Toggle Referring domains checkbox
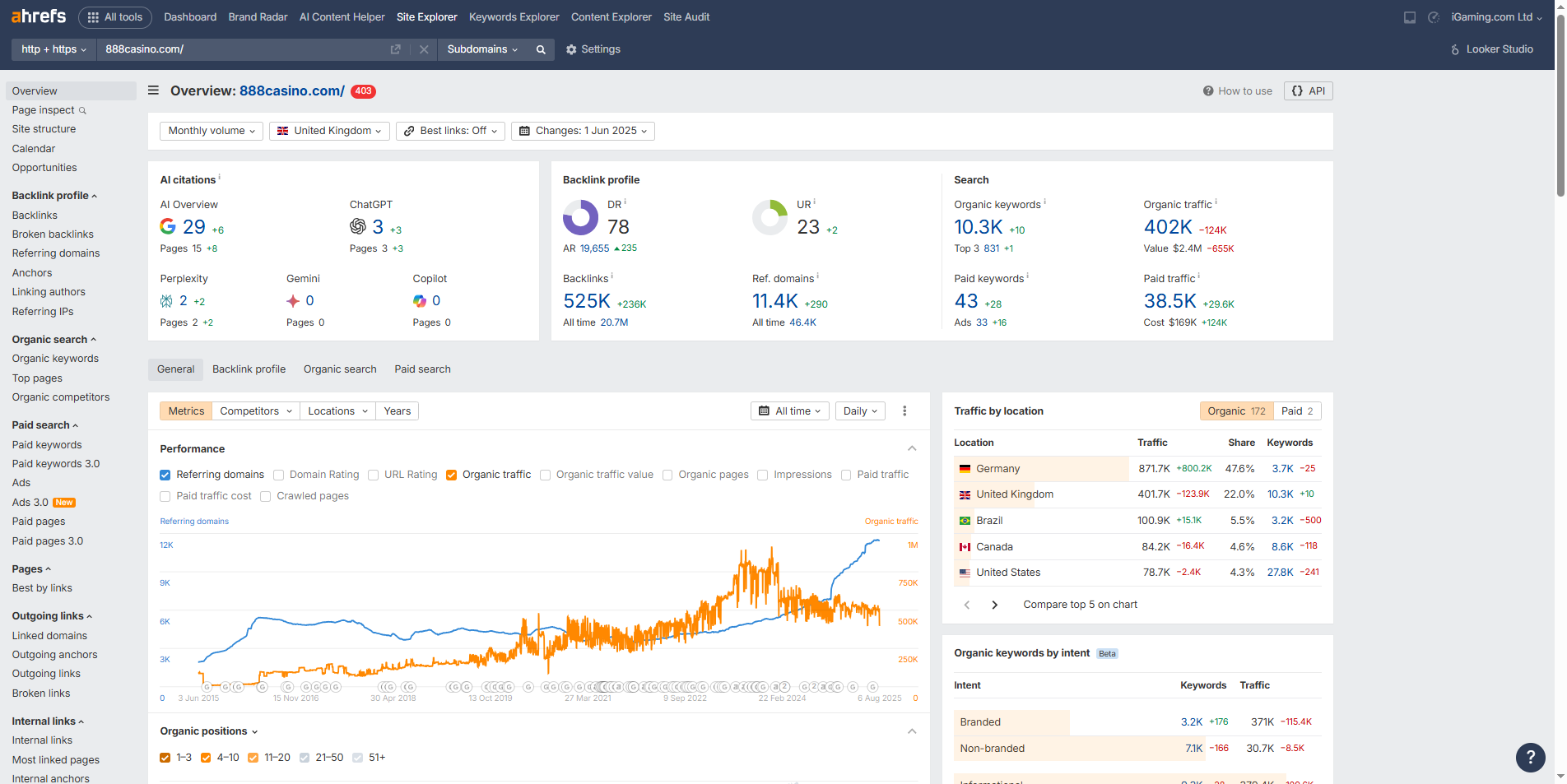The image size is (1567, 784). [165, 475]
